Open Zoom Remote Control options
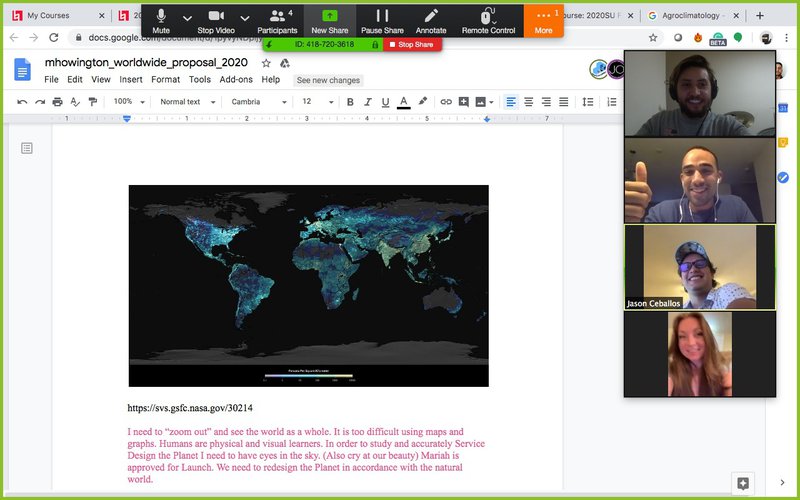The height and width of the screenshot is (500, 800). coord(488,20)
